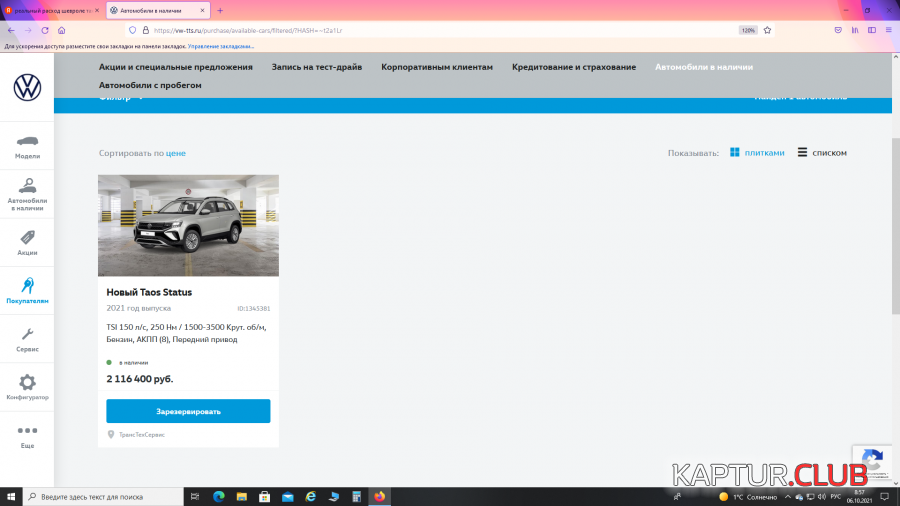Open Запись на тест-драйв menu
The width and height of the screenshot is (900, 506).
click(317, 67)
